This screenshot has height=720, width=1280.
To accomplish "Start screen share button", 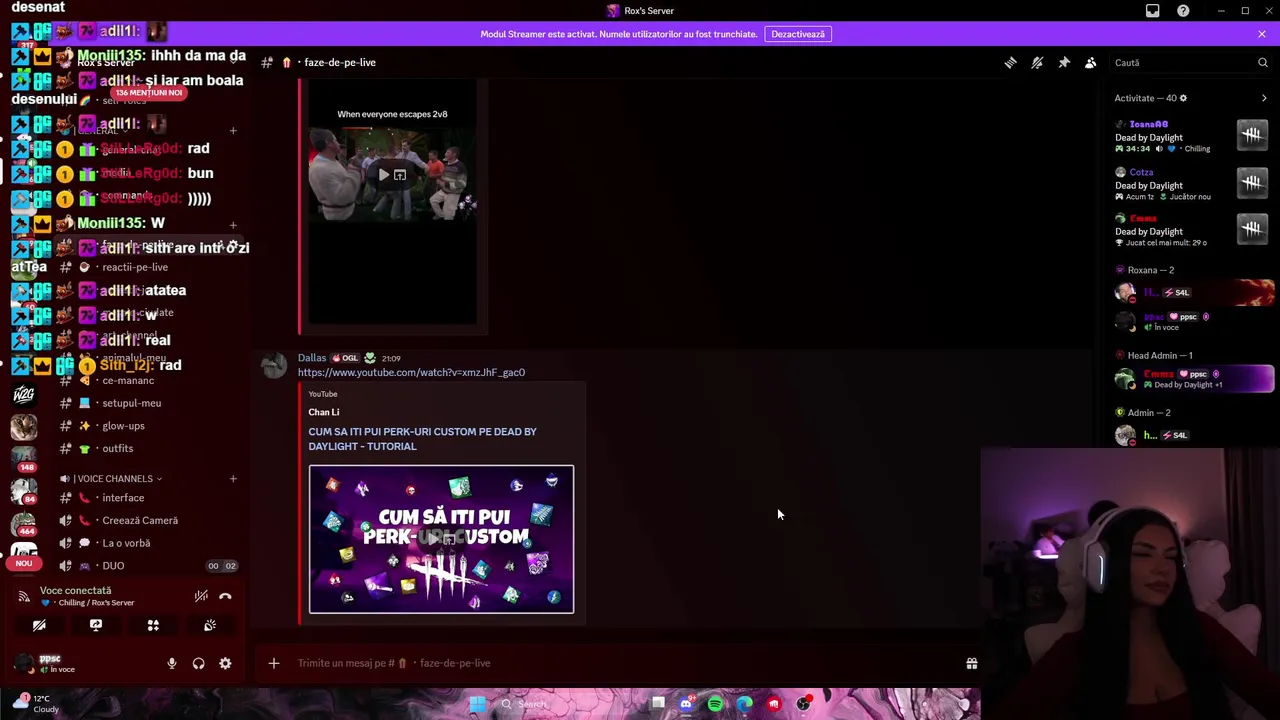I will click(x=96, y=625).
